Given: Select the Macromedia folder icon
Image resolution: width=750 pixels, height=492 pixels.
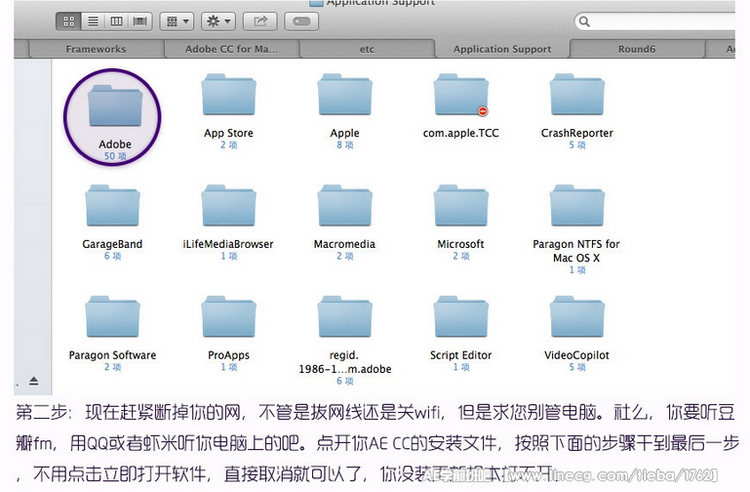Looking at the screenshot, I should (345, 206).
